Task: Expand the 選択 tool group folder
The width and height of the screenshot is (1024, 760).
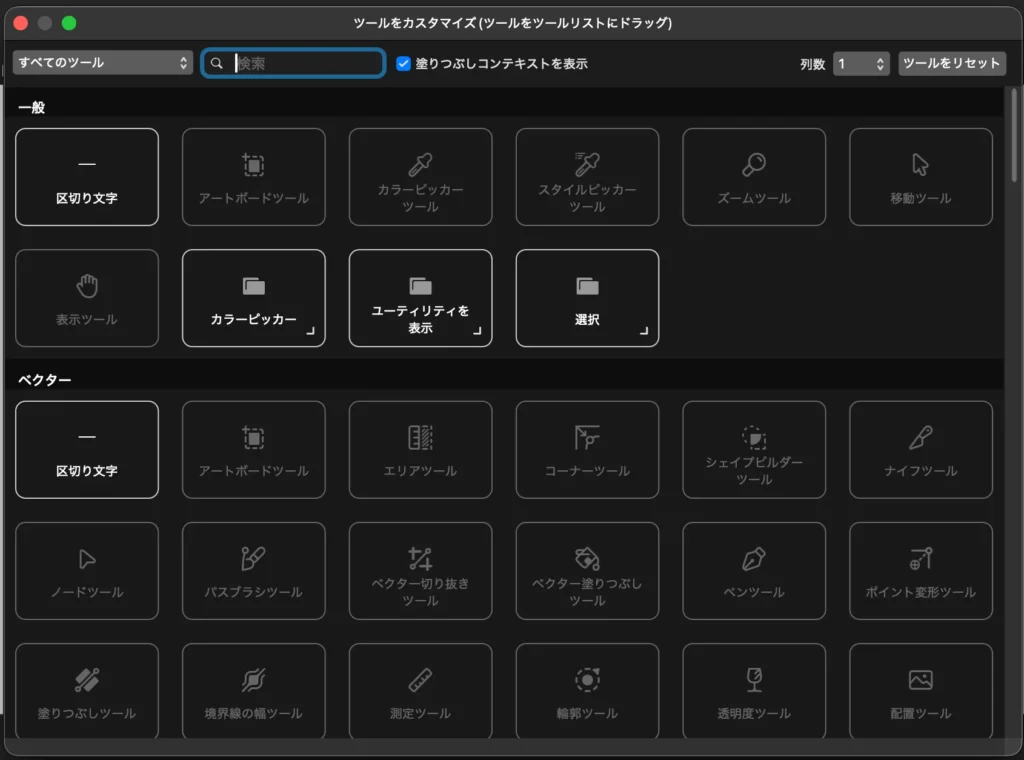Action: 587,298
